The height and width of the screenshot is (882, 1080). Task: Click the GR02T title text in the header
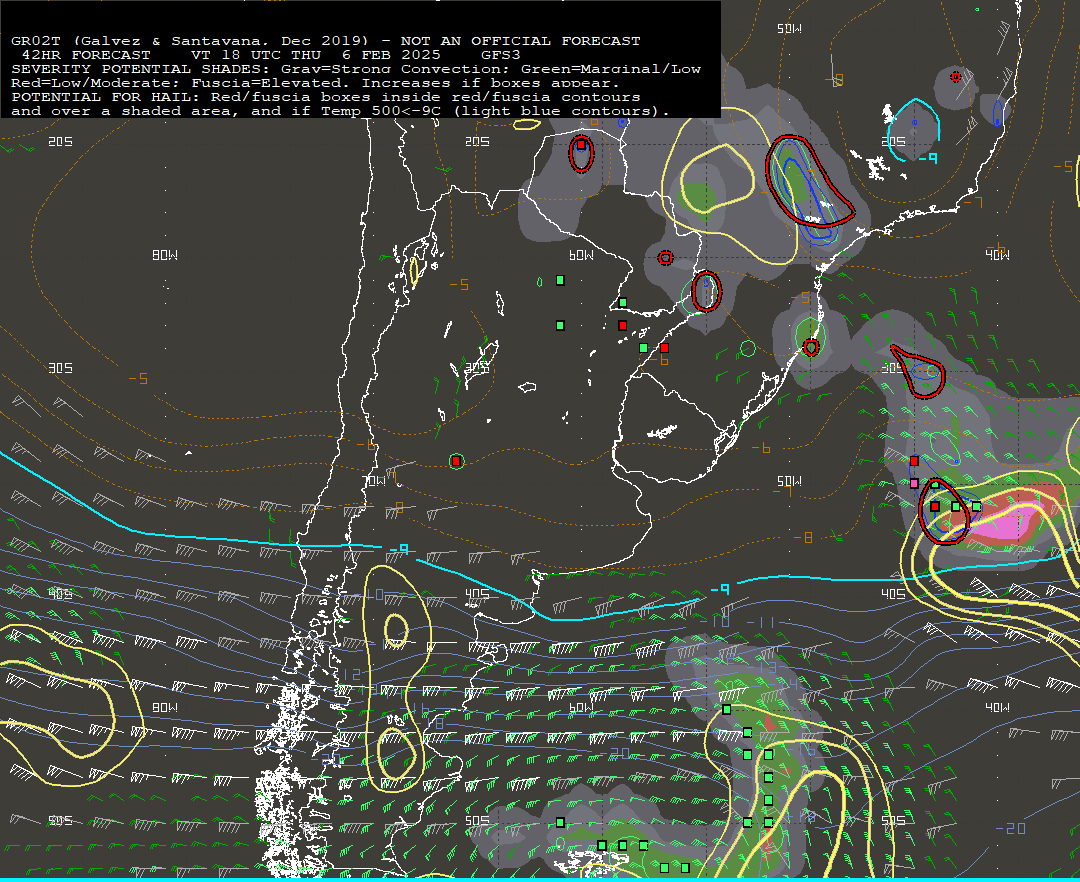tap(36, 41)
